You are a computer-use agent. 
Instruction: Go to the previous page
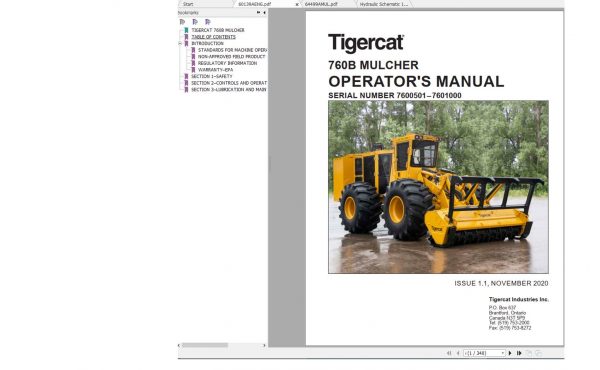click(x=458, y=353)
